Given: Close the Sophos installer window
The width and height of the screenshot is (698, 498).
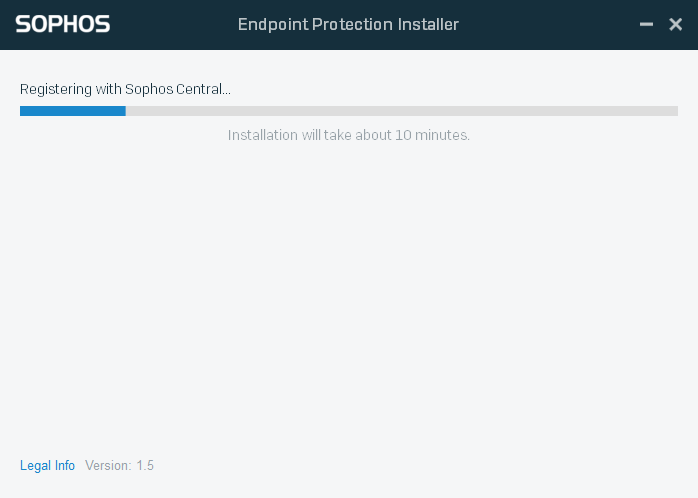Looking at the screenshot, I should pyautogui.click(x=675, y=24).
